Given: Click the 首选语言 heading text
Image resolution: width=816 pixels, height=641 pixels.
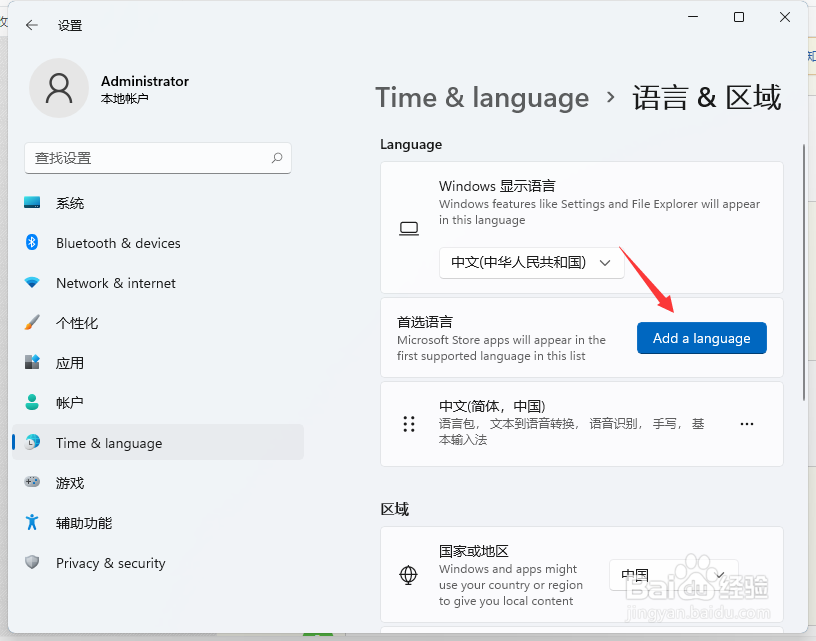Looking at the screenshot, I should click(x=425, y=322).
